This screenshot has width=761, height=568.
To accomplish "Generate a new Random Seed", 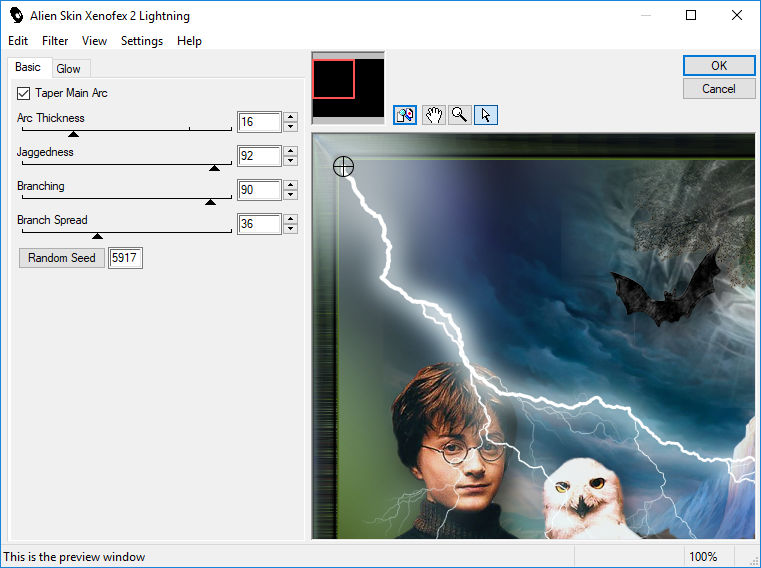I will 62,258.
